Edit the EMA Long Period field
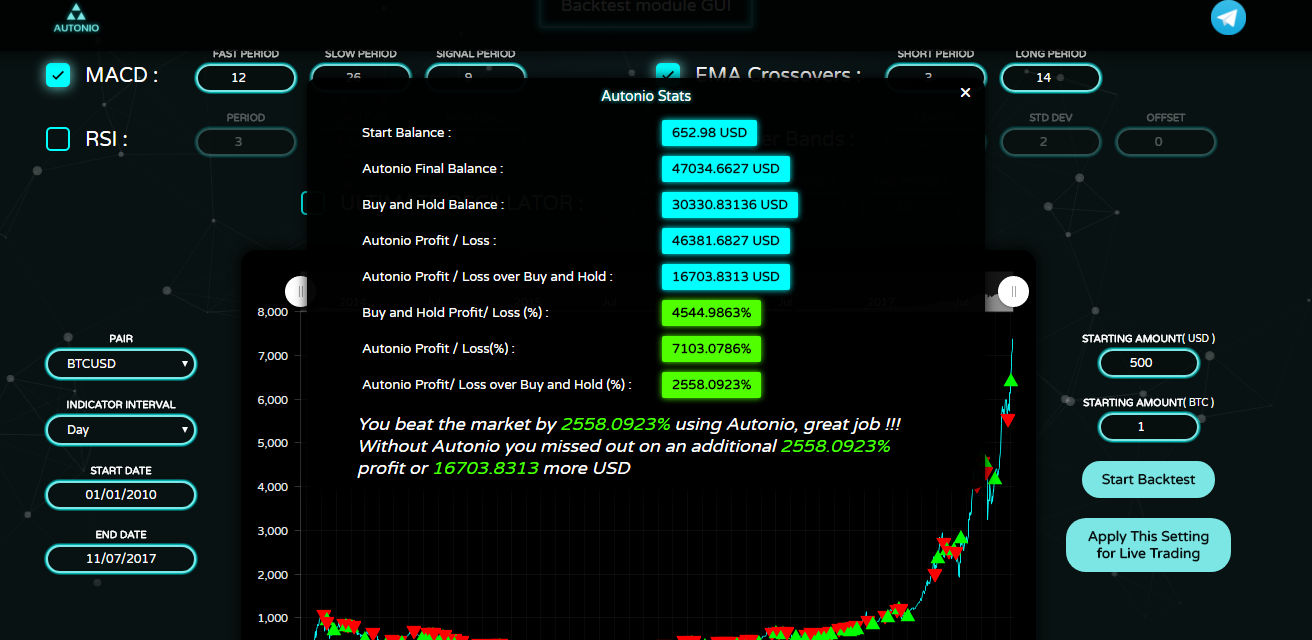Viewport: 1312px width, 640px height. (1051, 77)
